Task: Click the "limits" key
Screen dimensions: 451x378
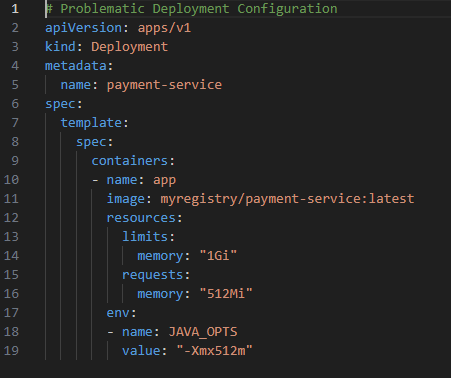Action: [145, 237]
